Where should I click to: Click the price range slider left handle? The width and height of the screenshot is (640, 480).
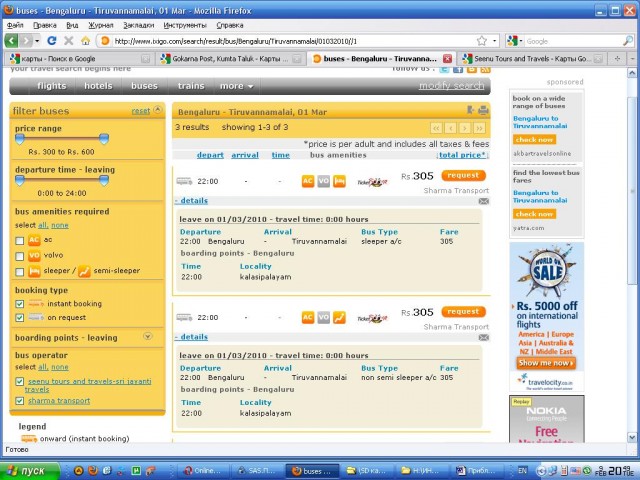(20, 139)
